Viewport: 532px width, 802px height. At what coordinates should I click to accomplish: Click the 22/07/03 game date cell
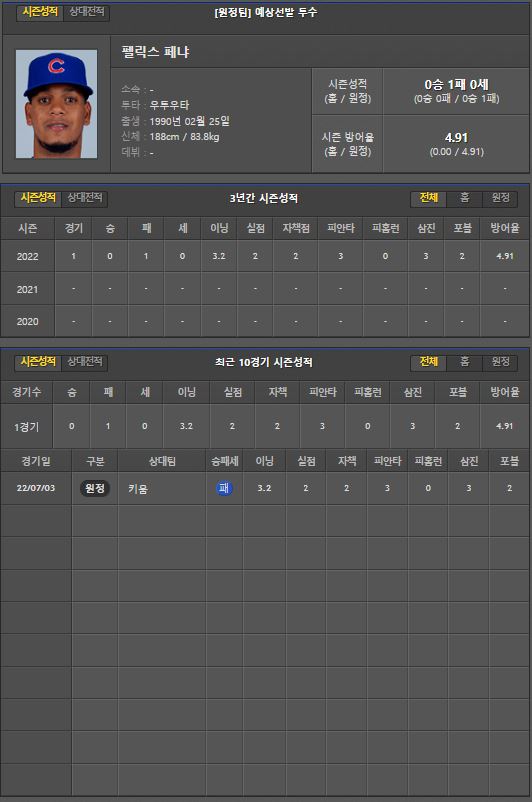click(x=36, y=488)
